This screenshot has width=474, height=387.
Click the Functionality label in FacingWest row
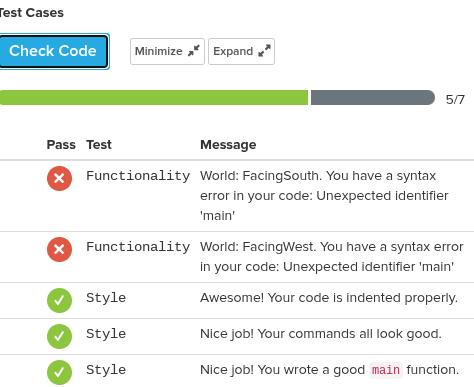click(138, 247)
